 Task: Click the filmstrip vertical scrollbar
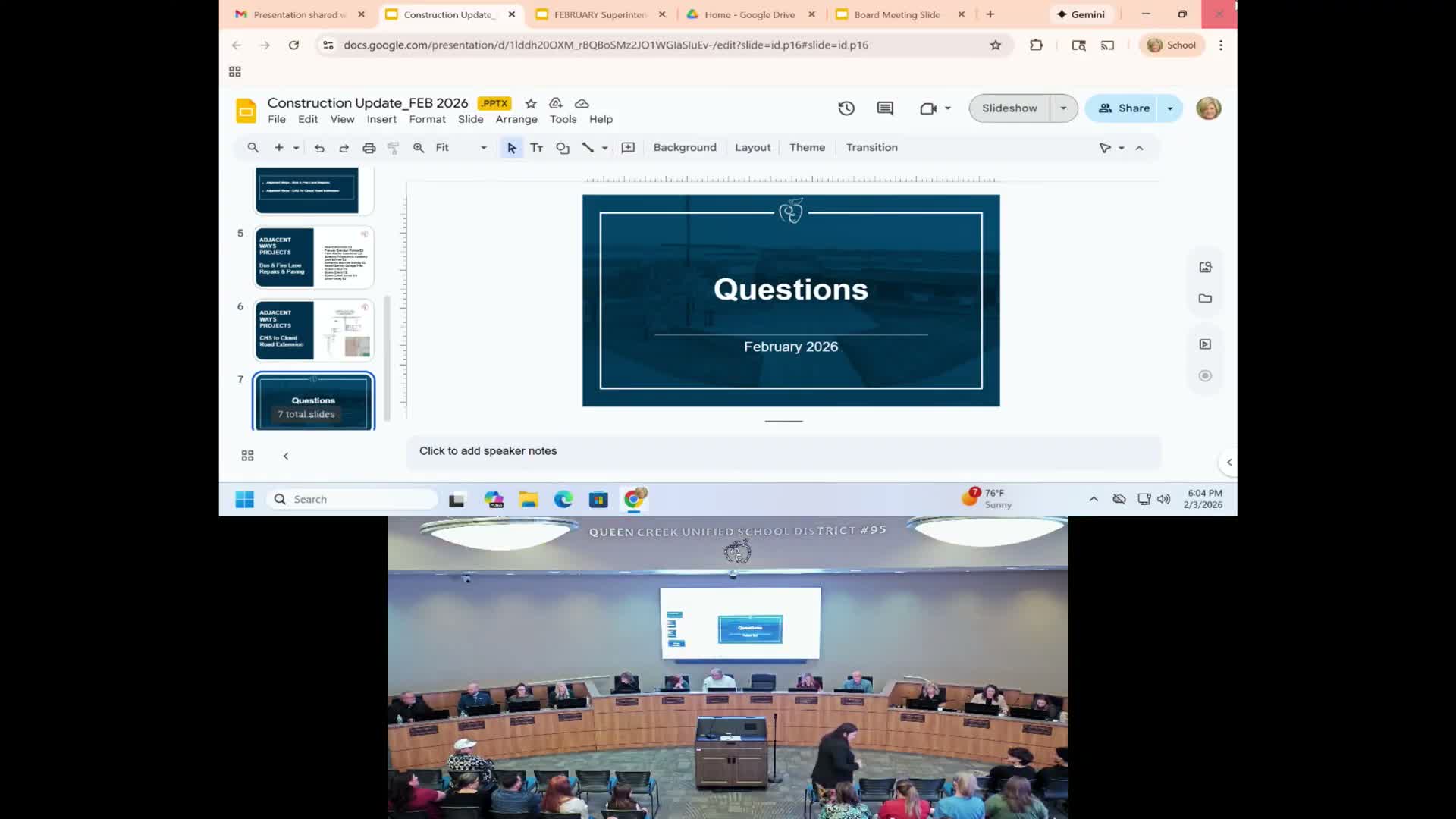coord(387,356)
